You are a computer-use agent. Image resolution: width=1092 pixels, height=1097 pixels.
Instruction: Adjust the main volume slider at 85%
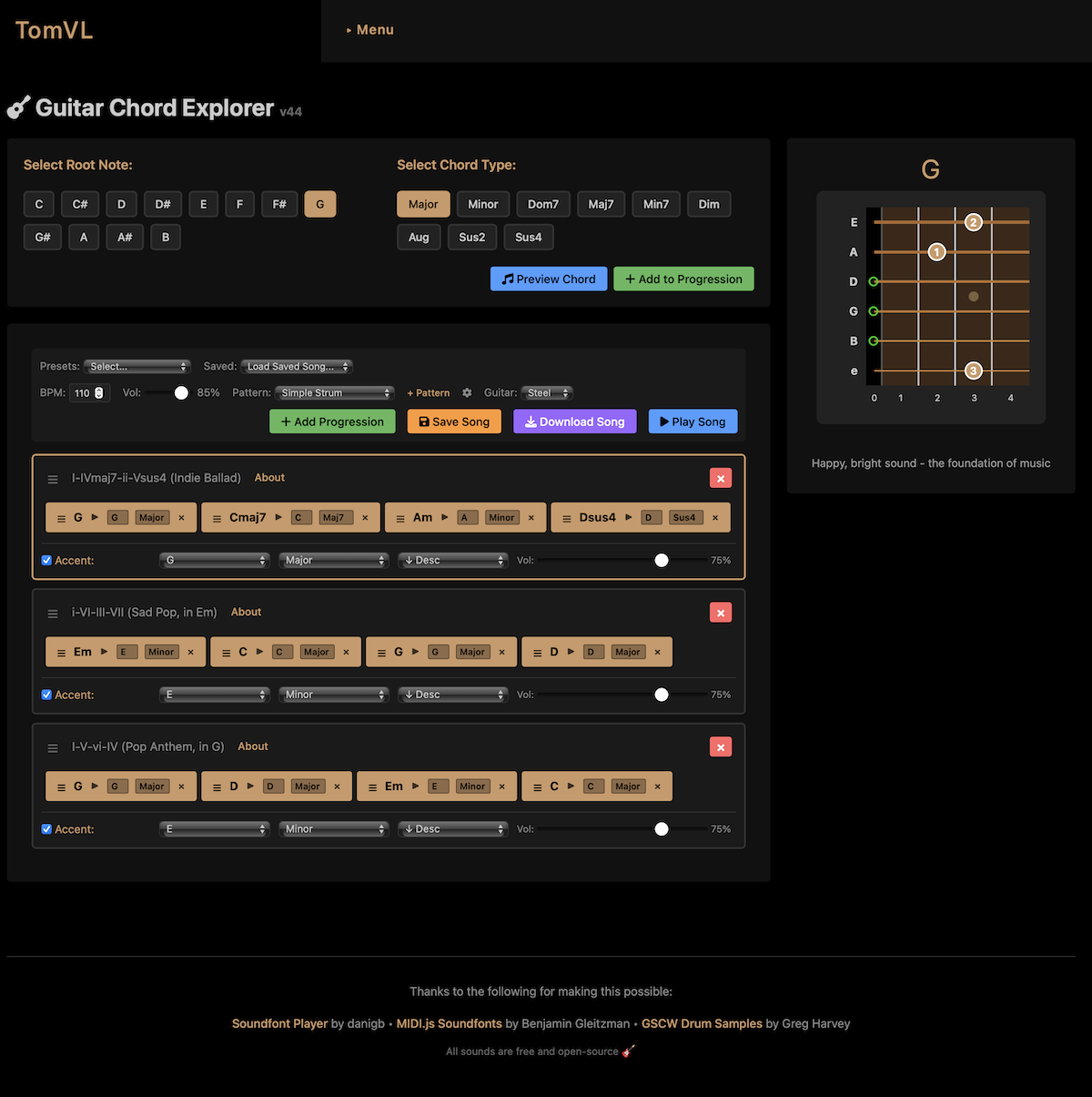(x=180, y=392)
